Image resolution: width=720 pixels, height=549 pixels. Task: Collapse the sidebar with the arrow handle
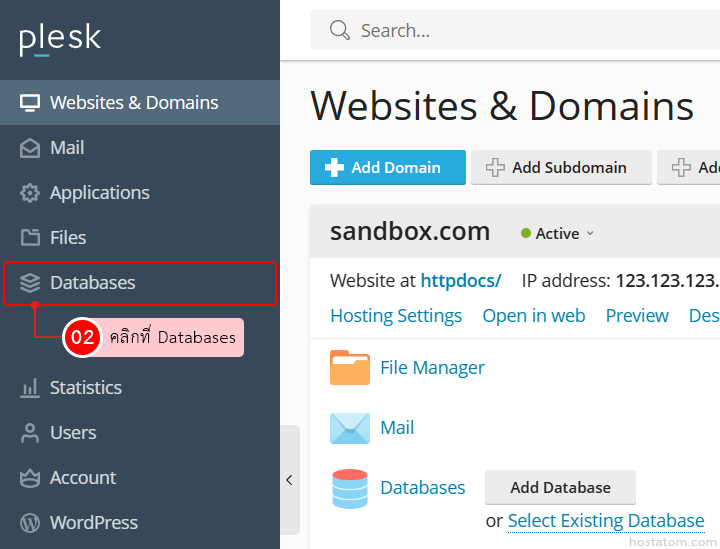click(x=289, y=480)
